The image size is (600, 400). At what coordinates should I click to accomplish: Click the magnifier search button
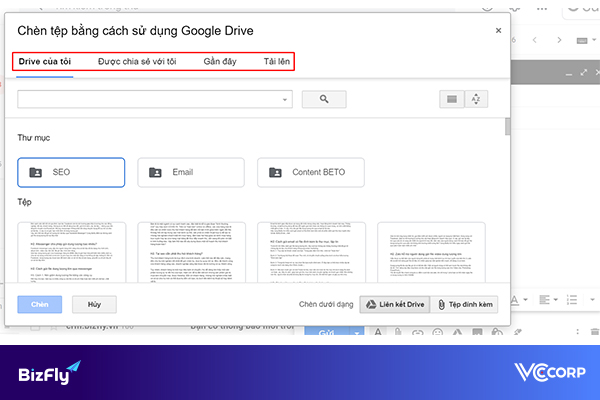(324, 100)
